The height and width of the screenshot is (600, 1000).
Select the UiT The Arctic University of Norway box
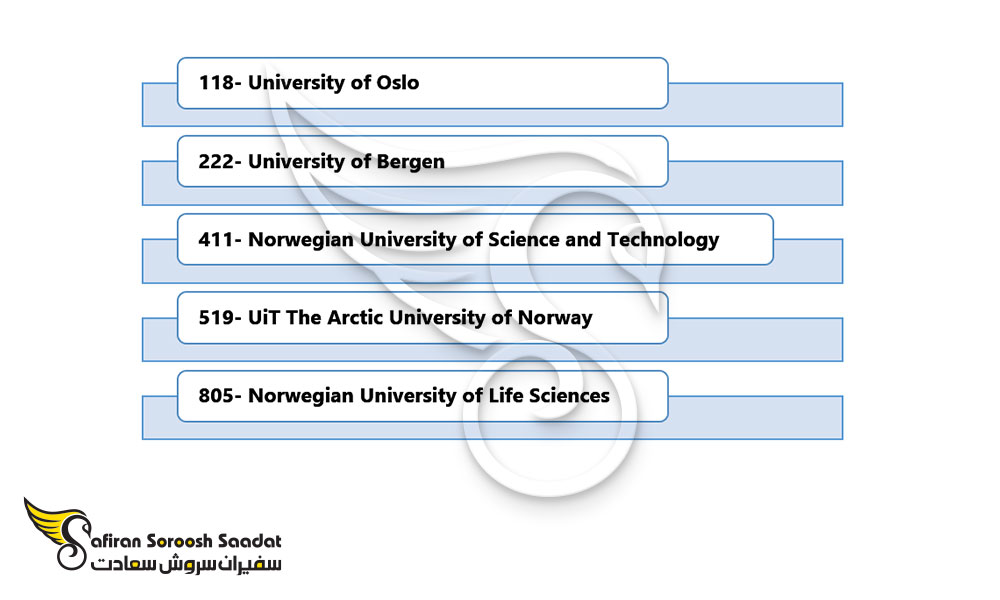click(422, 318)
